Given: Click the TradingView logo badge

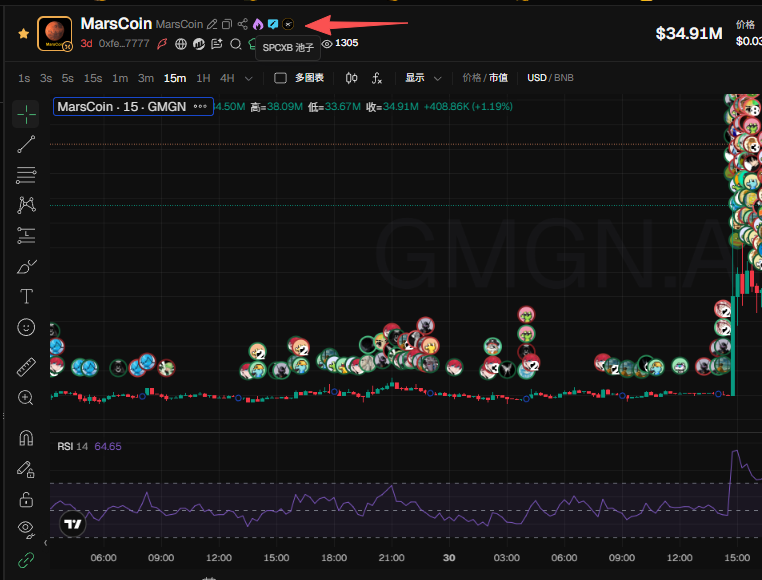Looking at the screenshot, I should click(x=73, y=524).
